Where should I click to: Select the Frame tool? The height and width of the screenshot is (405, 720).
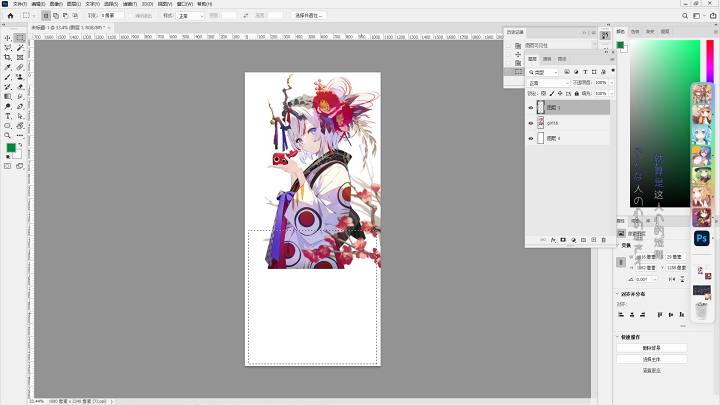click(20, 57)
